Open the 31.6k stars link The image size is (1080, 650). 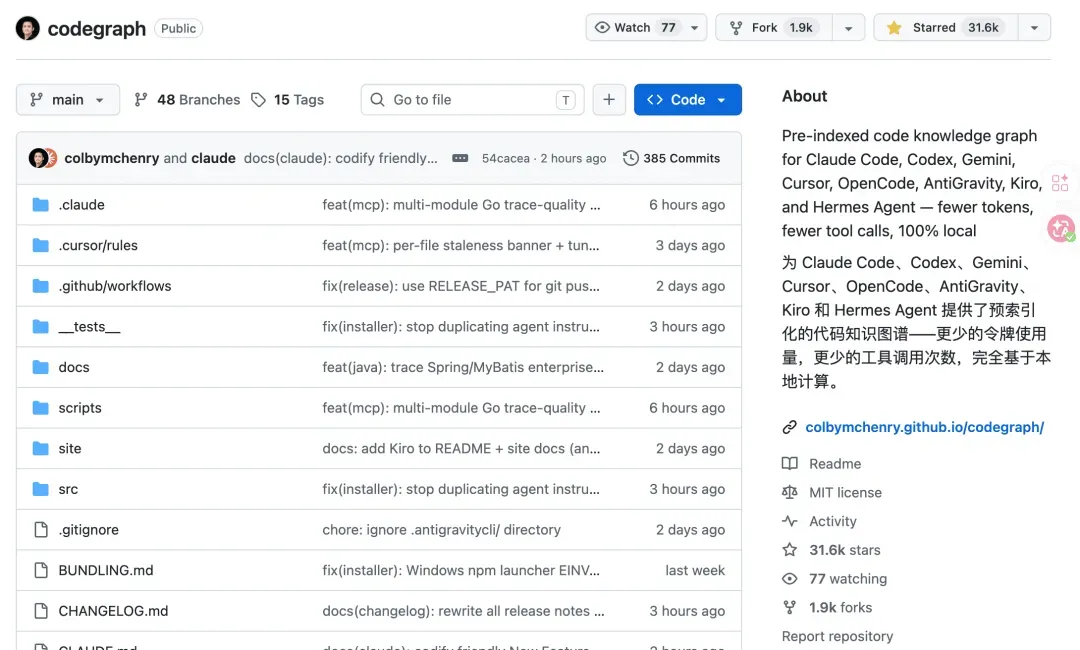[x=844, y=550]
